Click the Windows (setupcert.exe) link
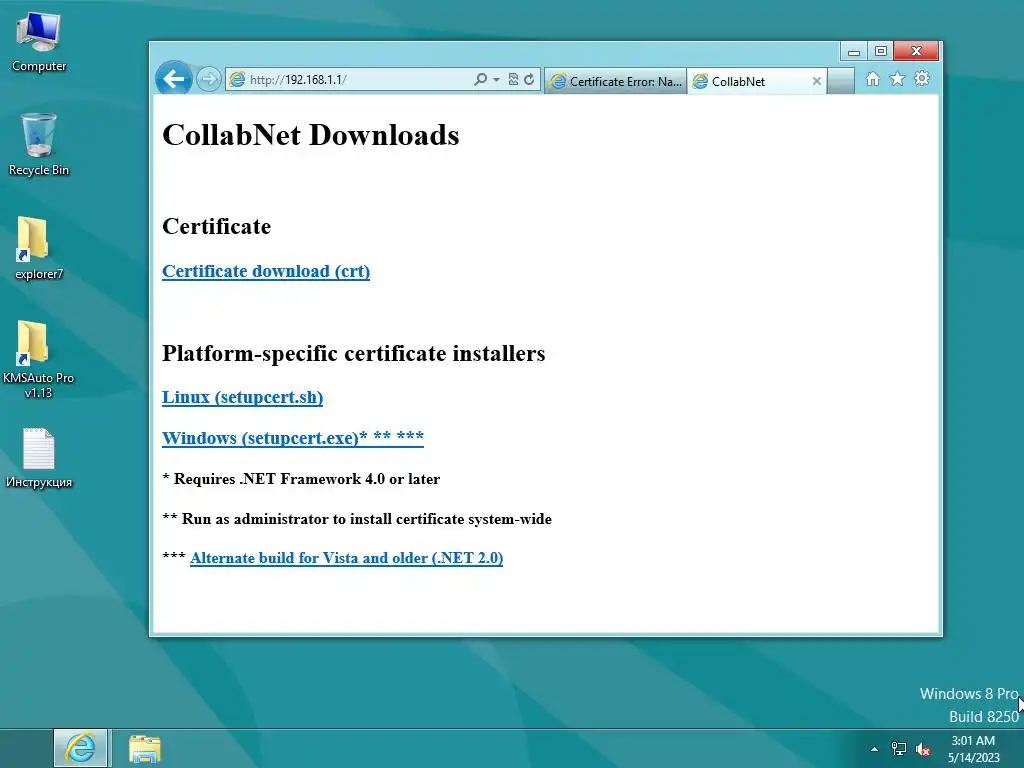 [293, 438]
